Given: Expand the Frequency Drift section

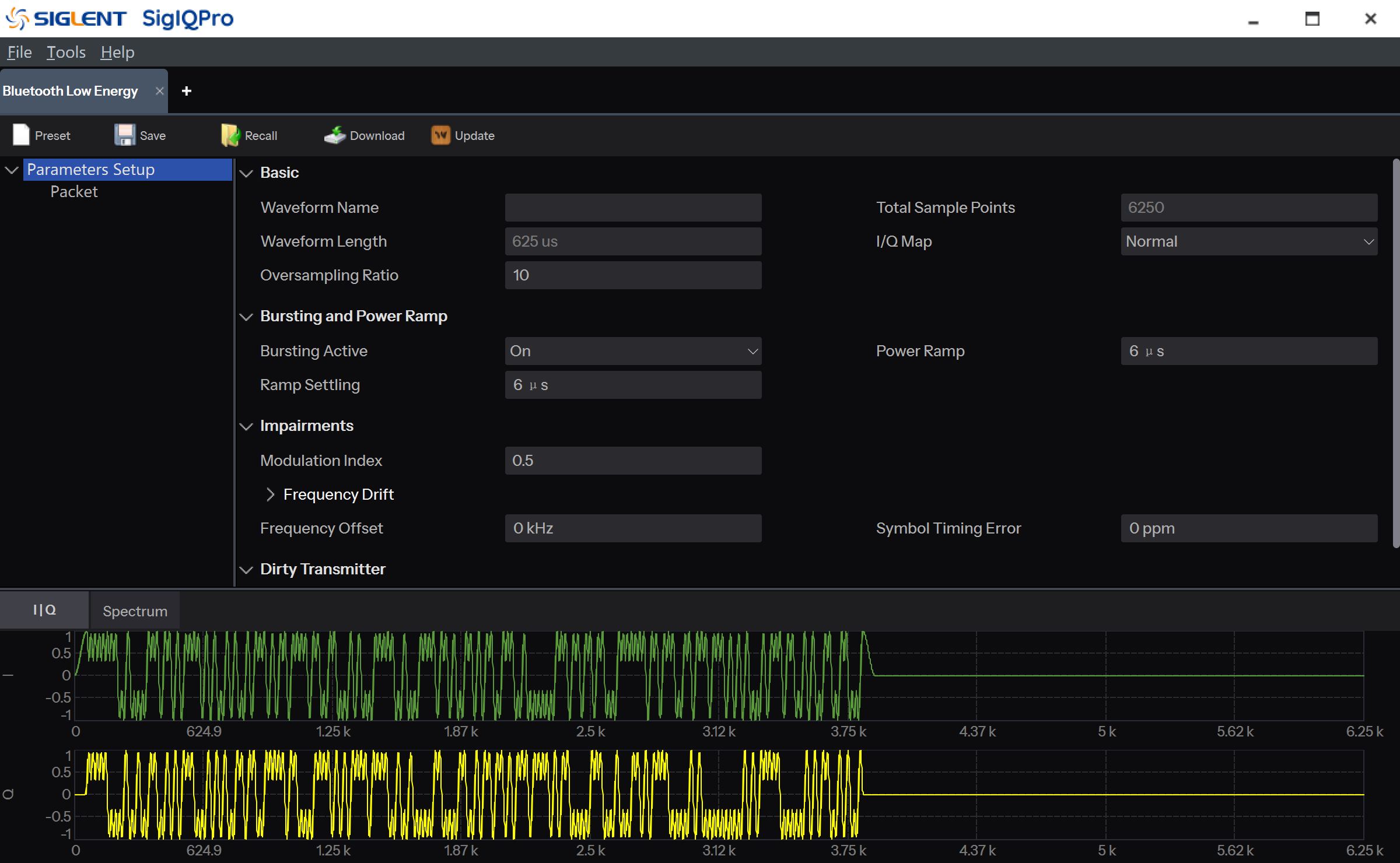Looking at the screenshot, I should 270,494.
